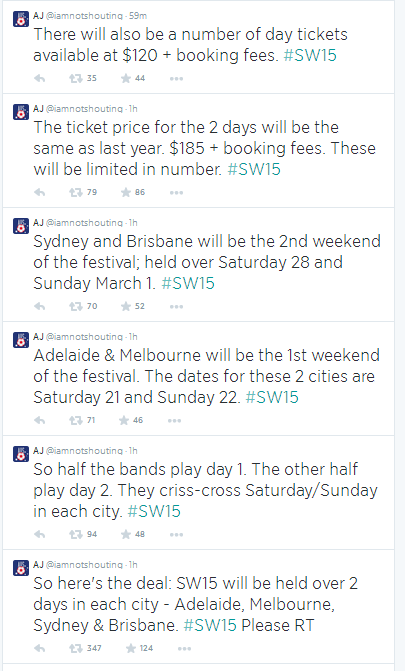Retweet the $185 ticket price tweet
Image resolution: width=405 pixels, height=671 pixels.
(76, 193)
